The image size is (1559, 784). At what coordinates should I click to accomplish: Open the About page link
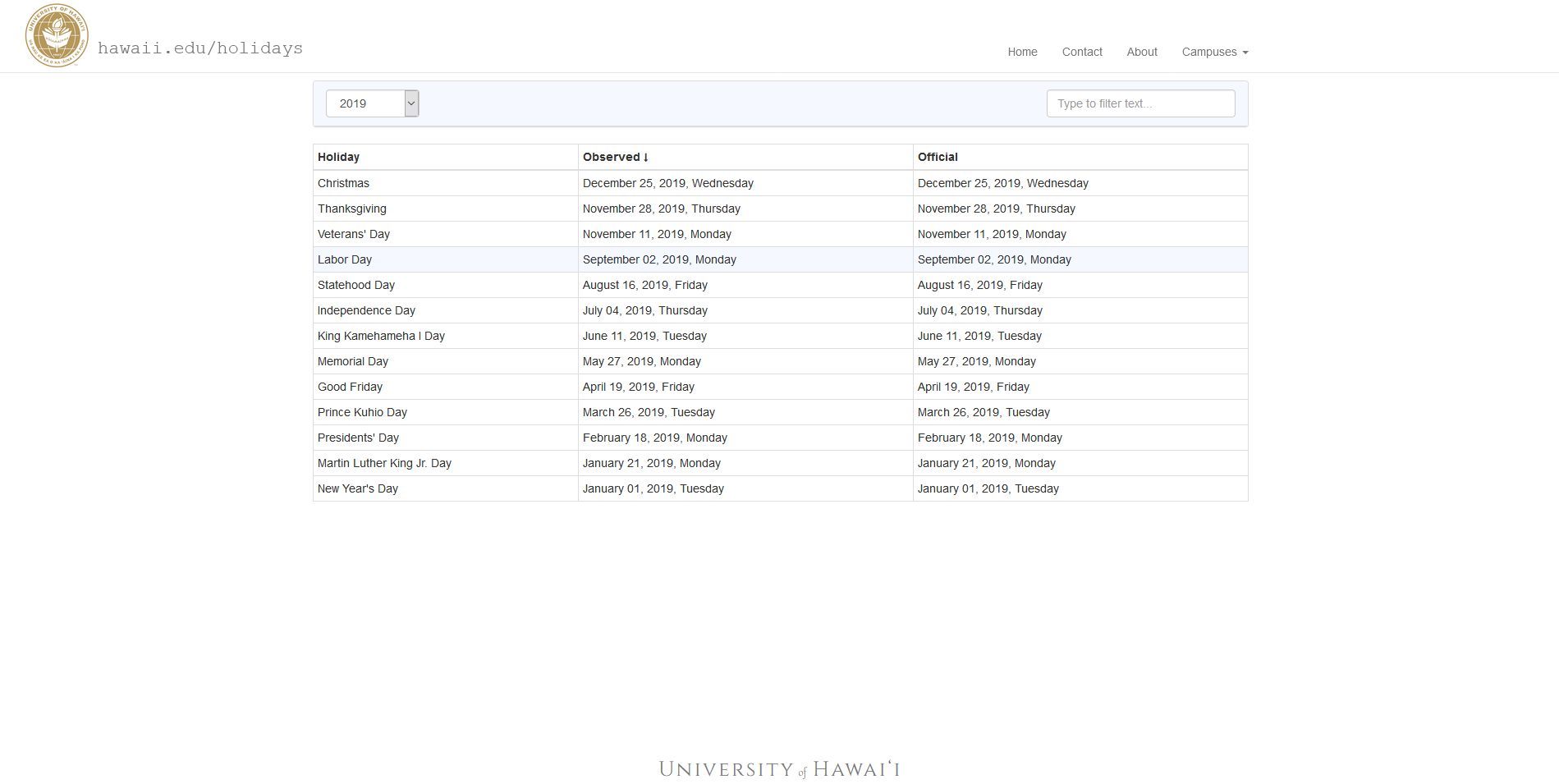1142,52
